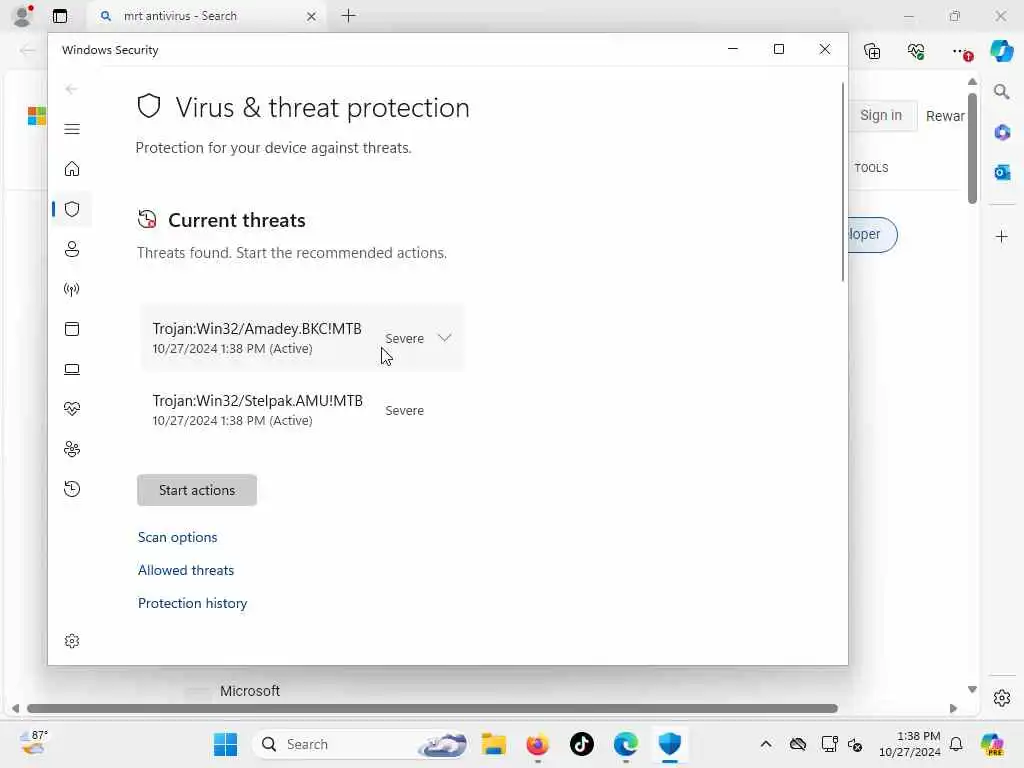The height and width of the screenshot is (768, 1024).
Task: Open a new browser tab with plus button
Action: pyautogui.click(x=349, y=16)
